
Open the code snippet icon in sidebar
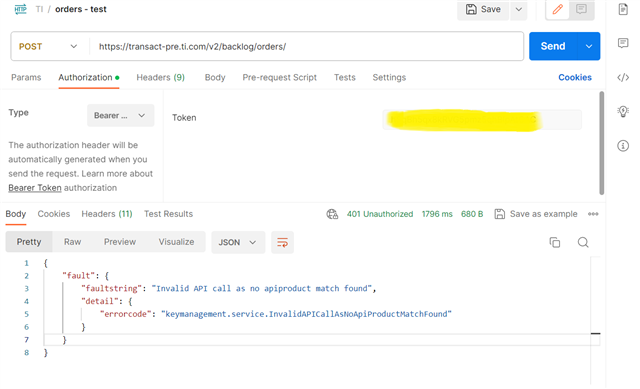click(x=623, y=78)
